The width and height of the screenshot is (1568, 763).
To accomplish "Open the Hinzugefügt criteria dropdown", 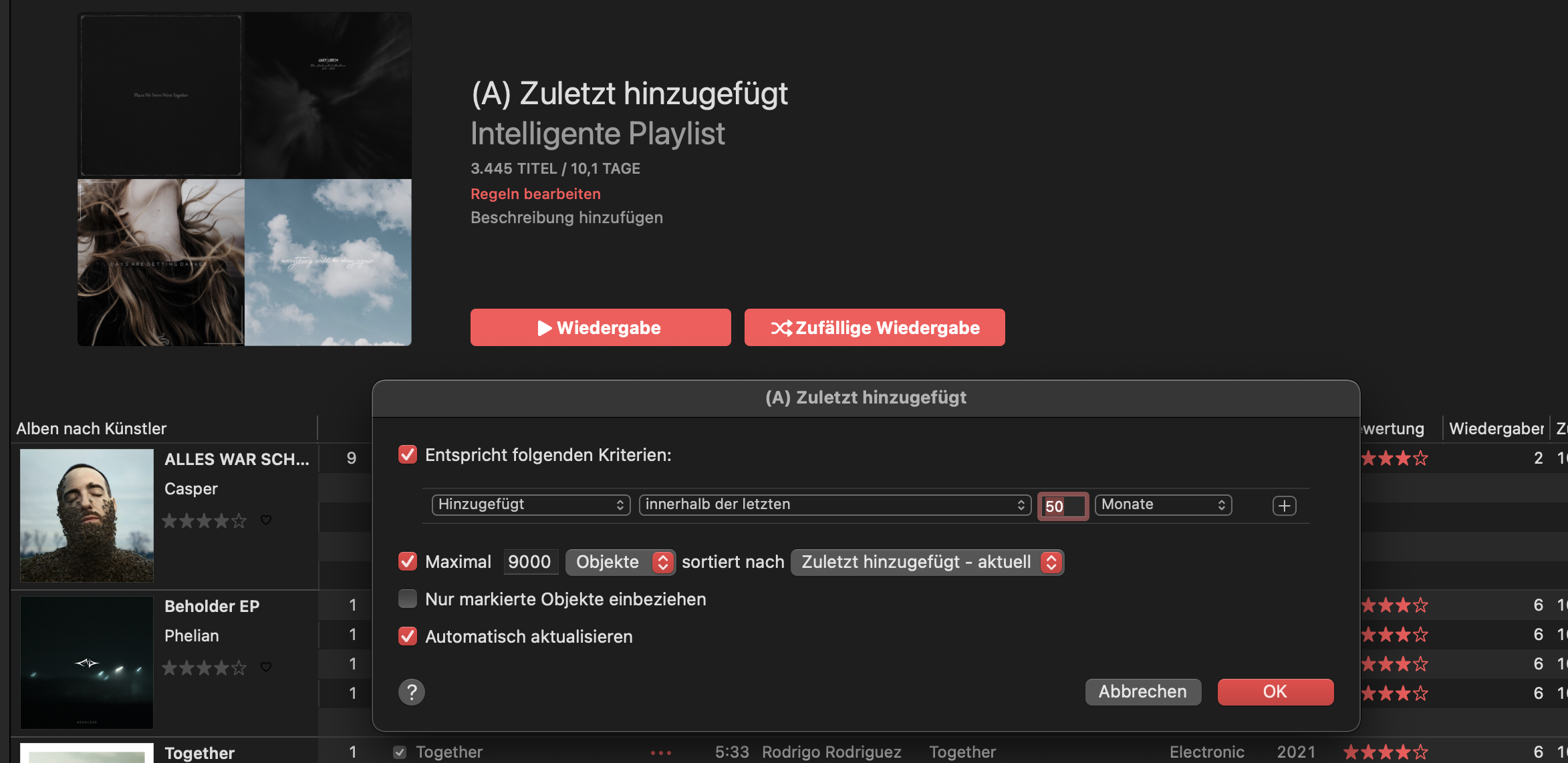I will (531, 504).
